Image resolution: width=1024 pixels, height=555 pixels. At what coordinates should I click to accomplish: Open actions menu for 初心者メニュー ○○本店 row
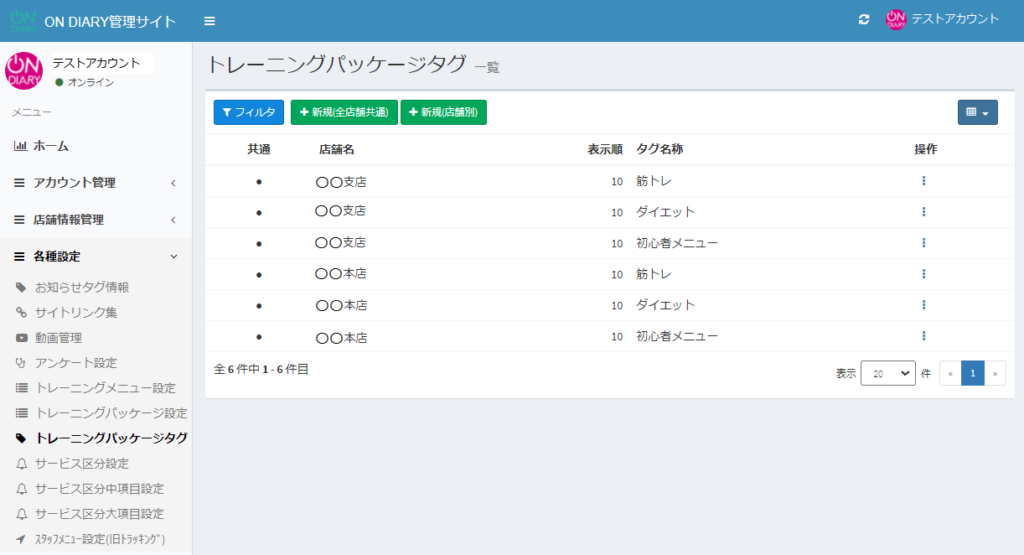924,336
